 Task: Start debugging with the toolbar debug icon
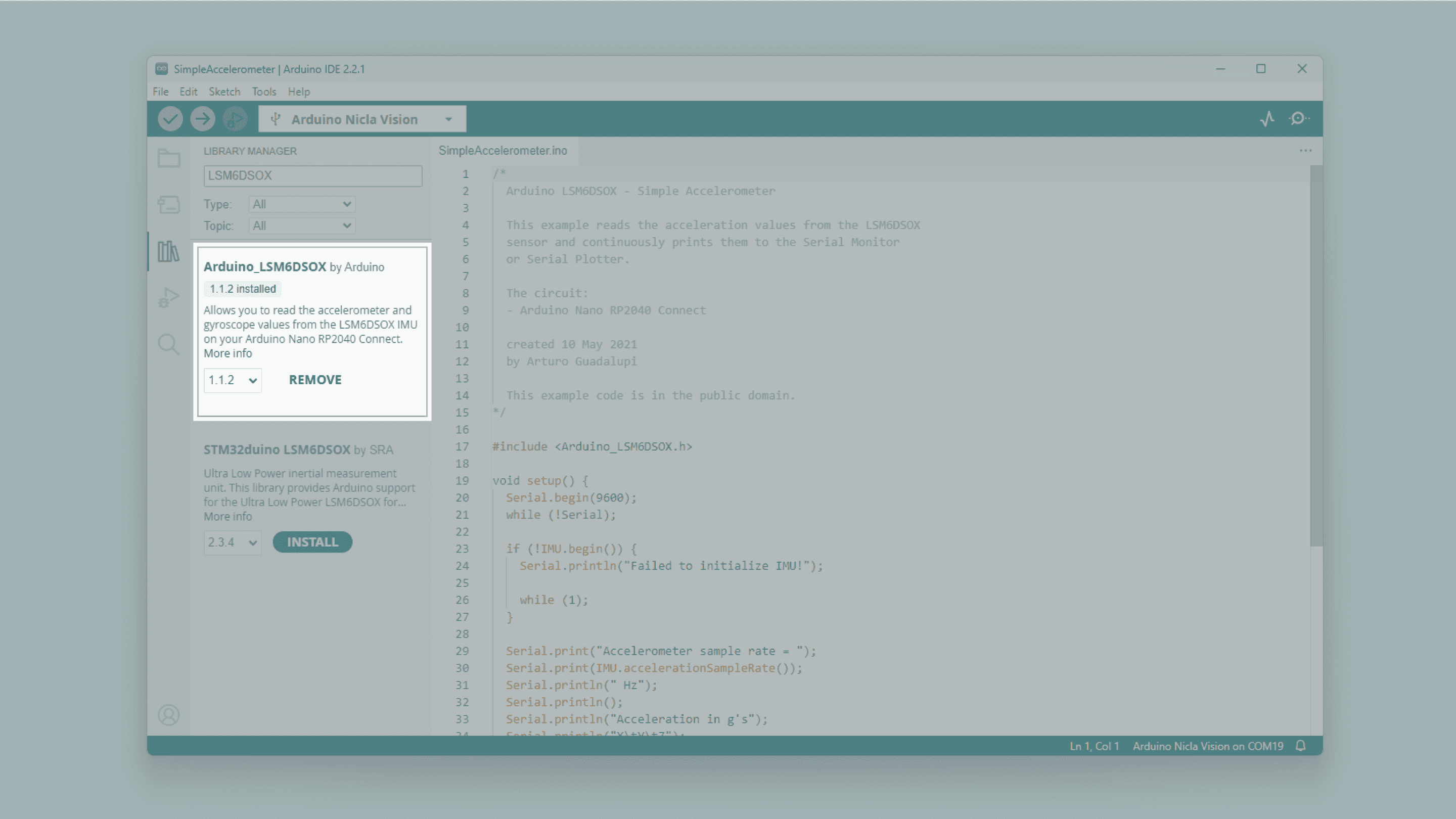click(x=235, y=119)
